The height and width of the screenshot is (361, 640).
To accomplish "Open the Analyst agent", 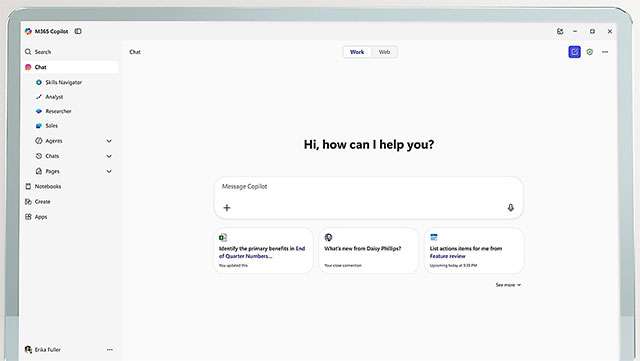I will 54,97.
